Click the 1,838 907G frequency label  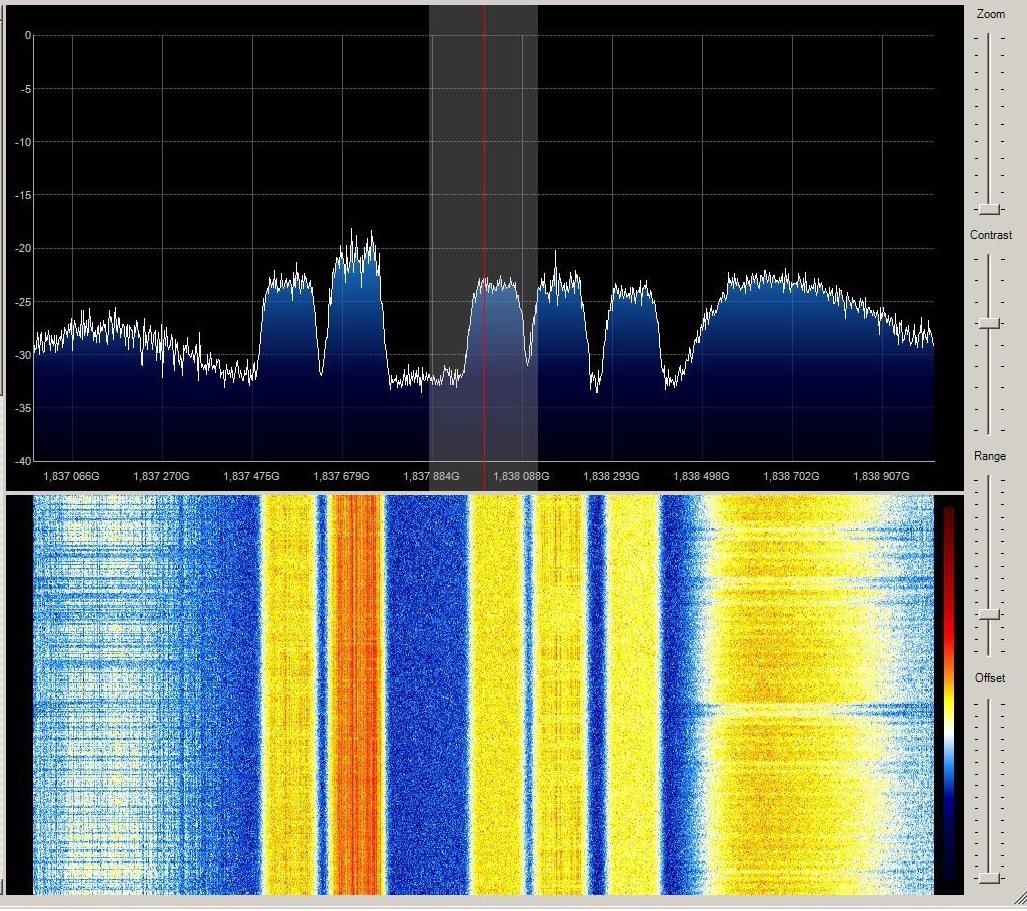click(x=881, y=477)
